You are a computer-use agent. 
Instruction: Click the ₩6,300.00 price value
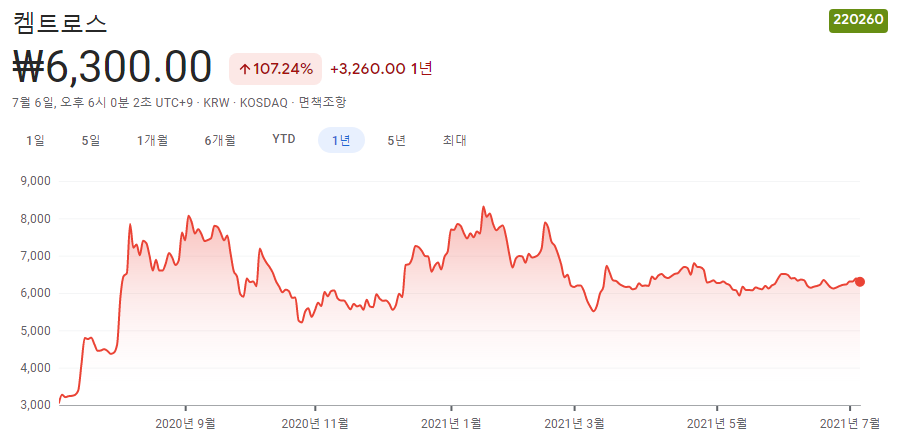click(113, 68)
